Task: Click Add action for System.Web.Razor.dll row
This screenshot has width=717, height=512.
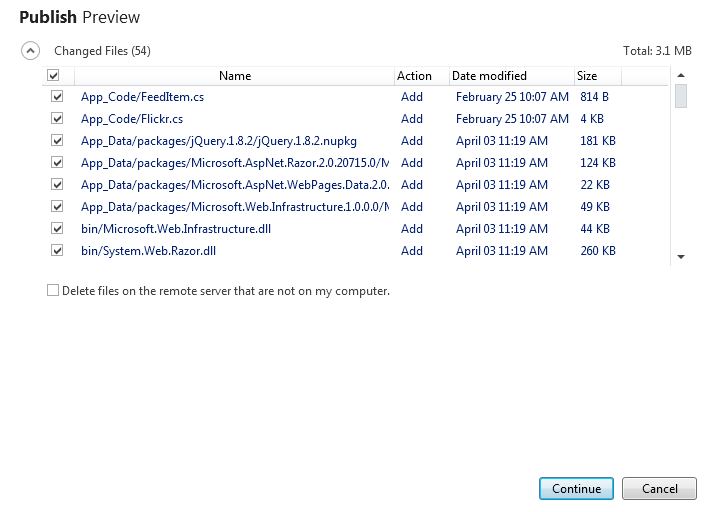Action: (412, 251)
